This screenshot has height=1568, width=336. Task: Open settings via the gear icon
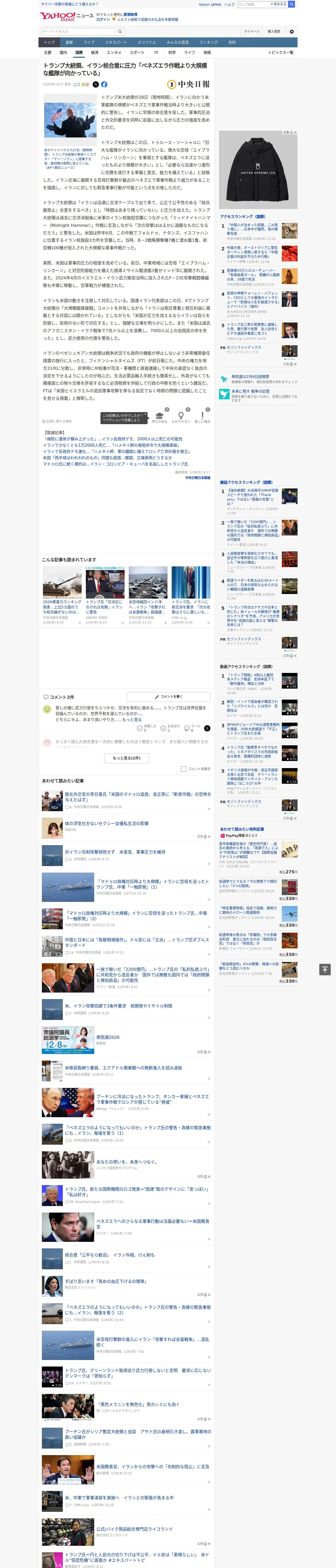[292, 32]
